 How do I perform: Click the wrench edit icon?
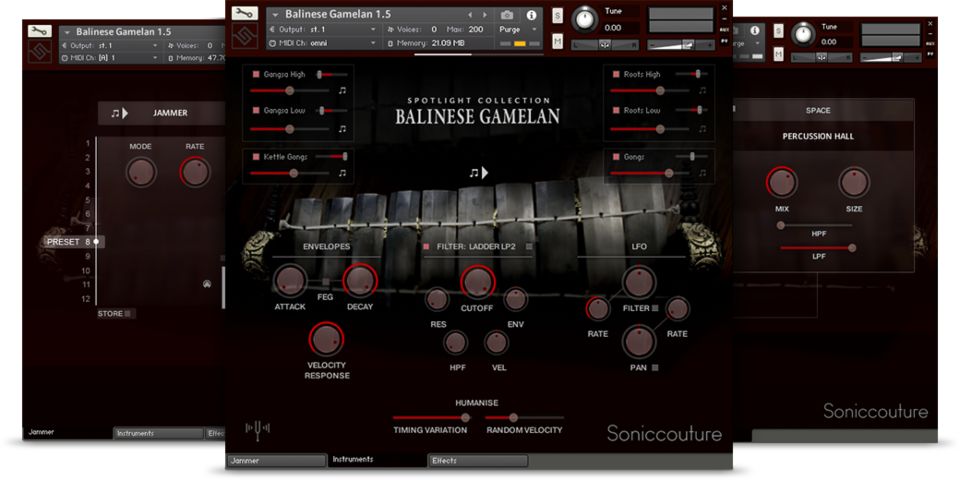point(244,14)
